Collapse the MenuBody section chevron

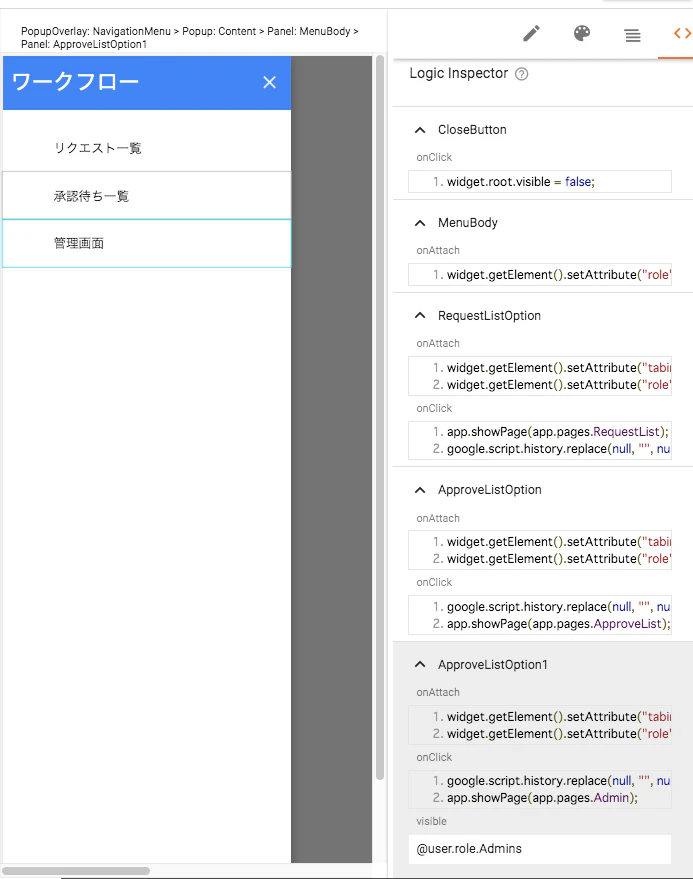420,223
